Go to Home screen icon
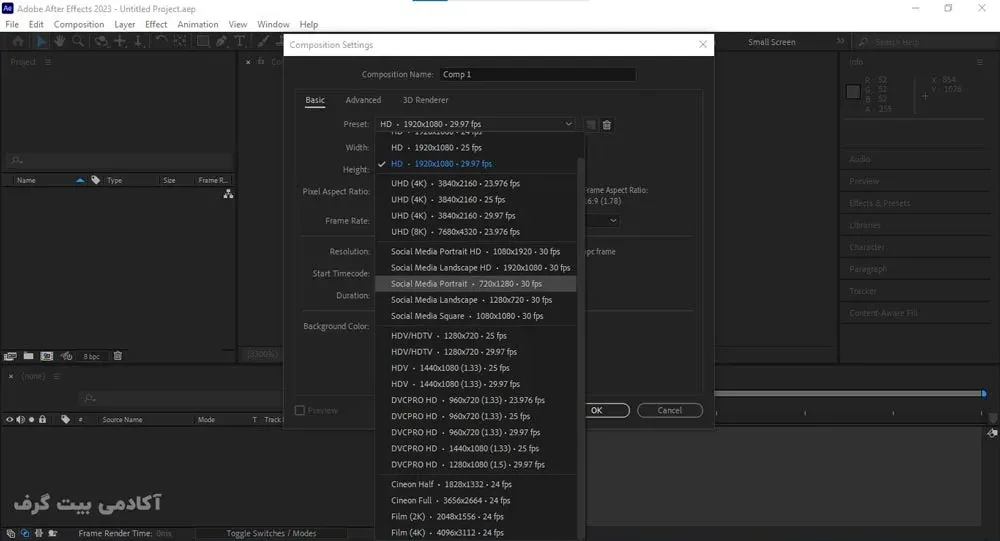The image size is (1000, 541). pyautogui.click(x=18, y=41)
